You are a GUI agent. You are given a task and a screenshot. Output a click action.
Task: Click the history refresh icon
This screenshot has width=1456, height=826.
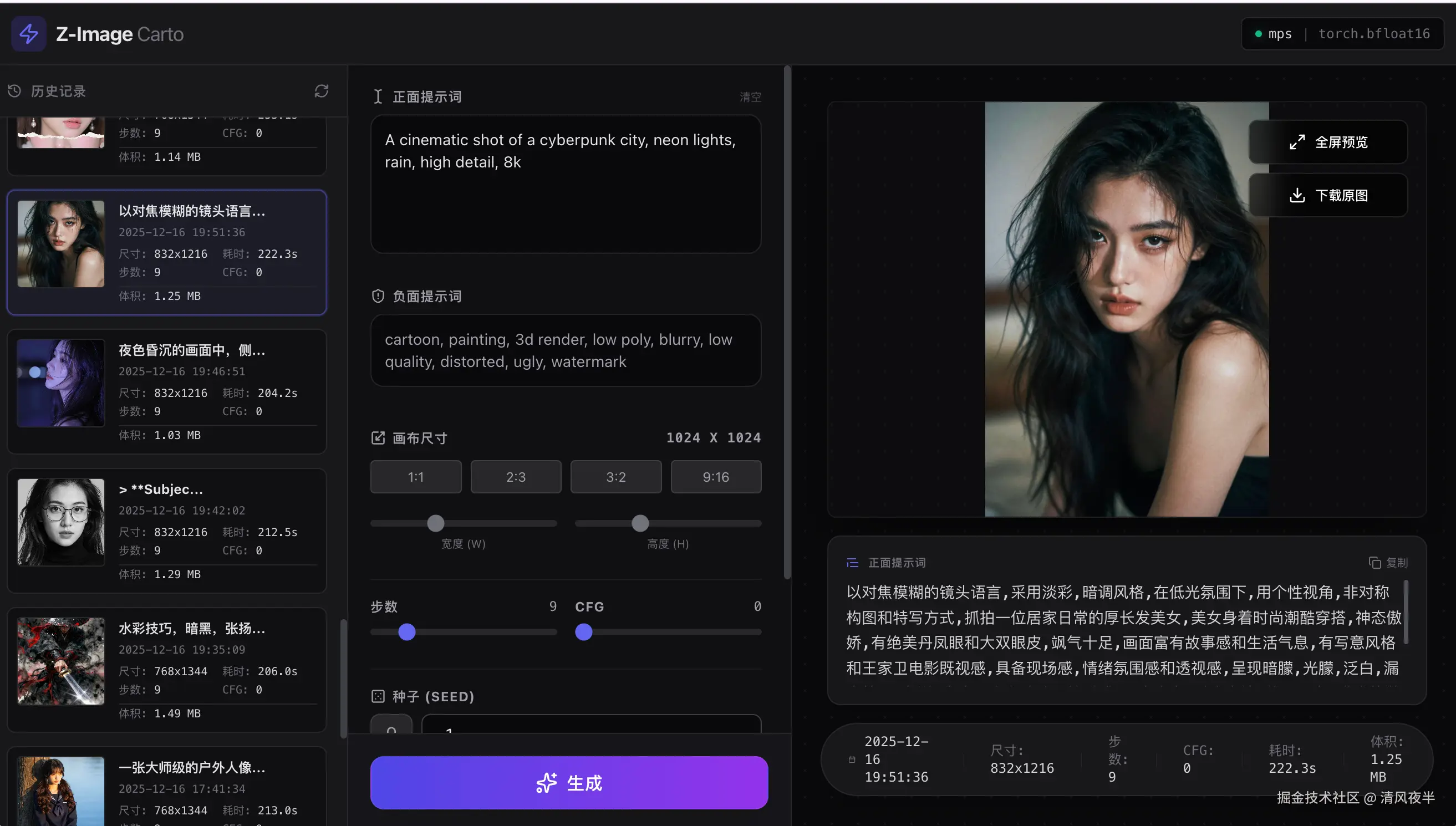click(321, 91)
